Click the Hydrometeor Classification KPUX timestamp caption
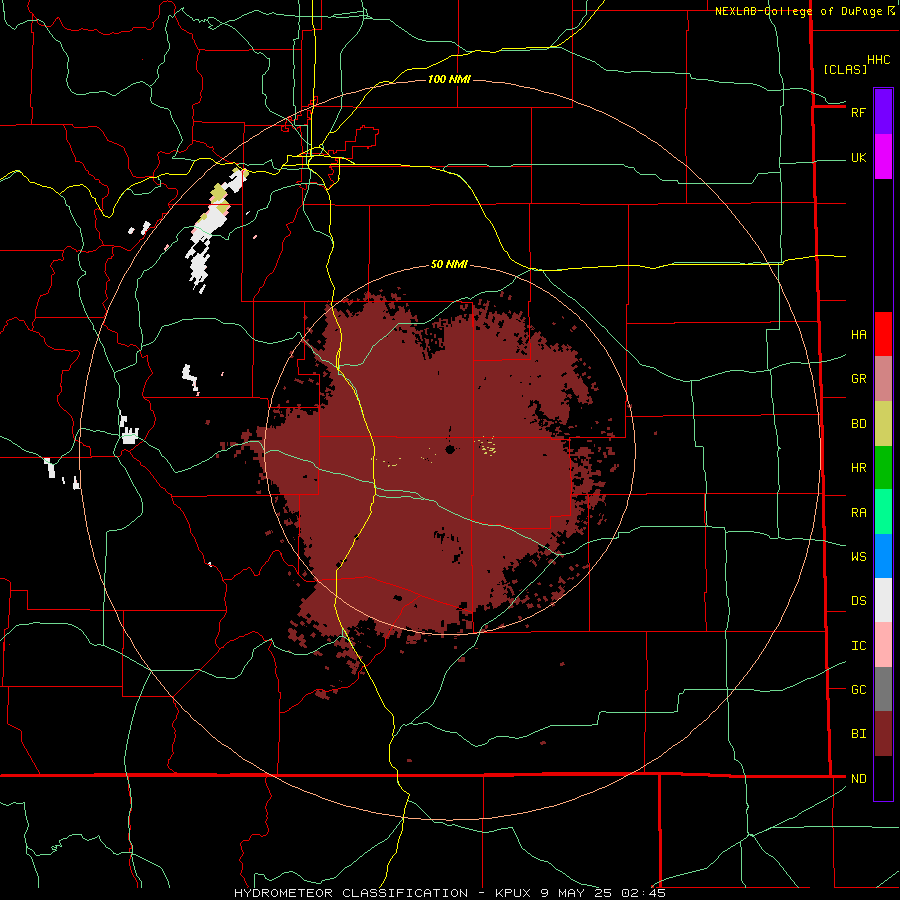Viewport: 900px width, 900px height. point(449,893)
